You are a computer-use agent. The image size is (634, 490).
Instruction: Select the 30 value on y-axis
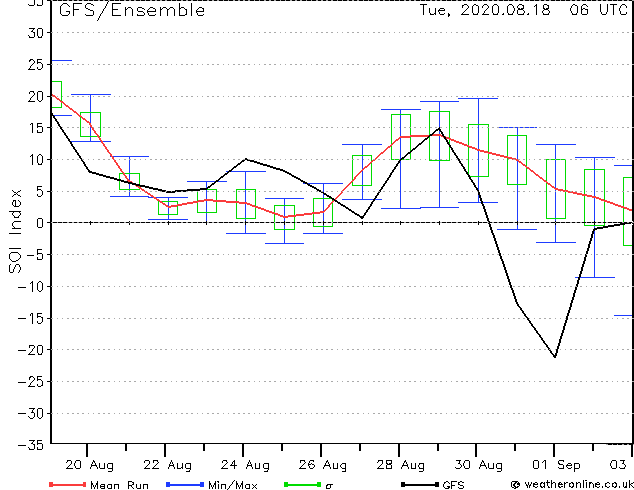click(36, 33)
